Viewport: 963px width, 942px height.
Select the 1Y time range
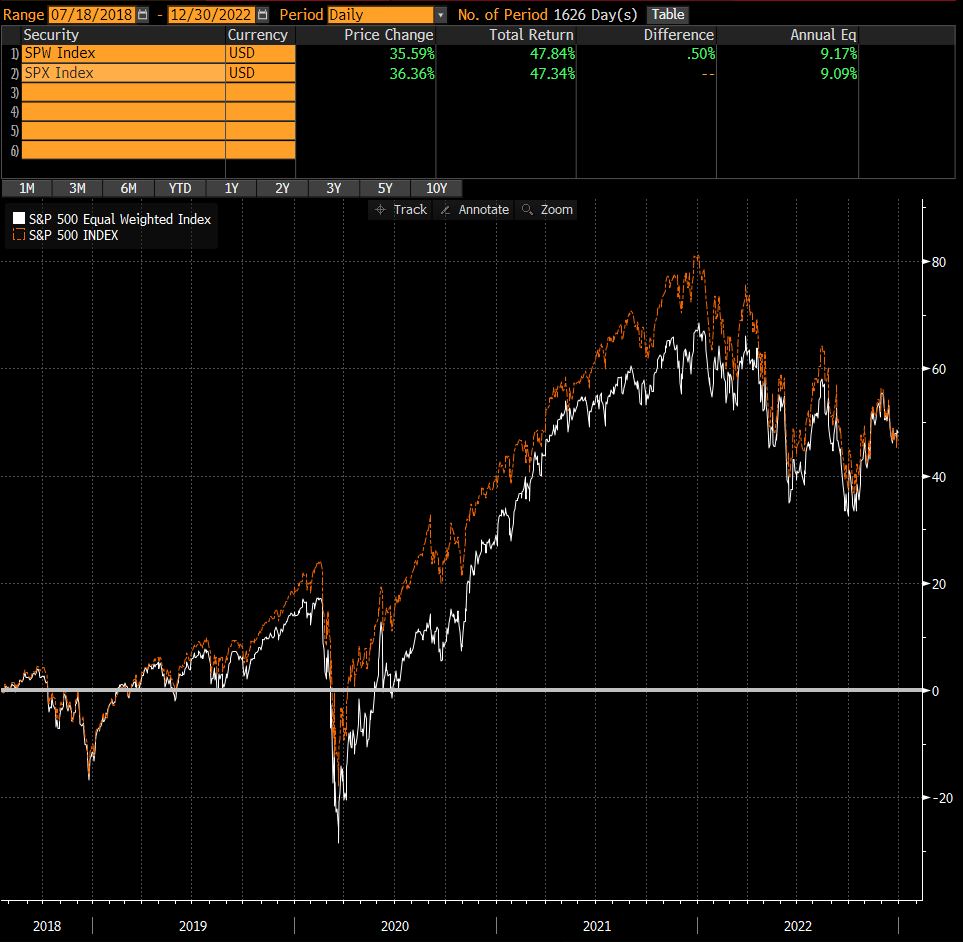(232, 188)
